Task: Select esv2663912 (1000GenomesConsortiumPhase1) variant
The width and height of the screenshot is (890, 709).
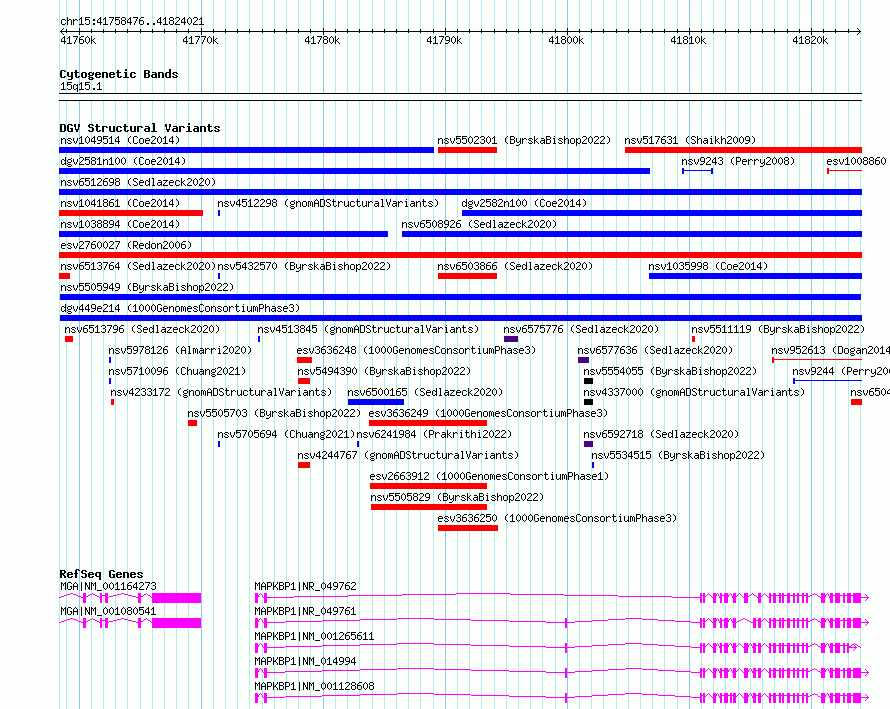Action: click(x=489, y=476)
